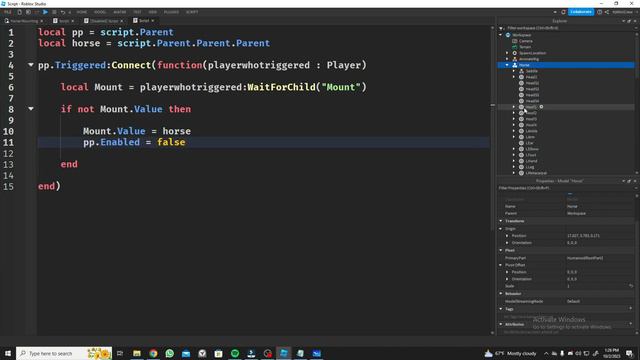The image size is (640, 360).
Task: Click the plus icon to add an Attribute
Action: pyautogui.click(x=631, y=324)
